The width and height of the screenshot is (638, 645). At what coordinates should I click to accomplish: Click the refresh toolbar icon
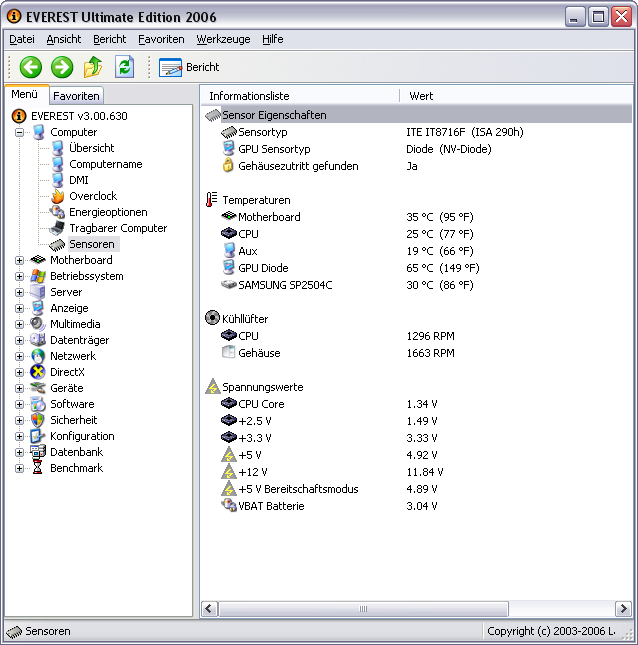[124, 67]
